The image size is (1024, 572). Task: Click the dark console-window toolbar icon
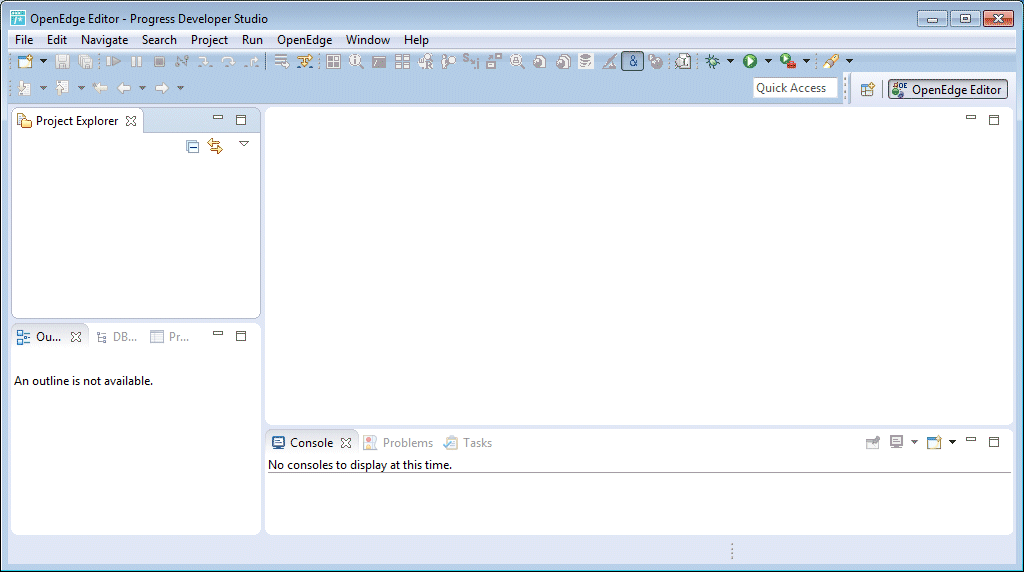tap(379, 61)
